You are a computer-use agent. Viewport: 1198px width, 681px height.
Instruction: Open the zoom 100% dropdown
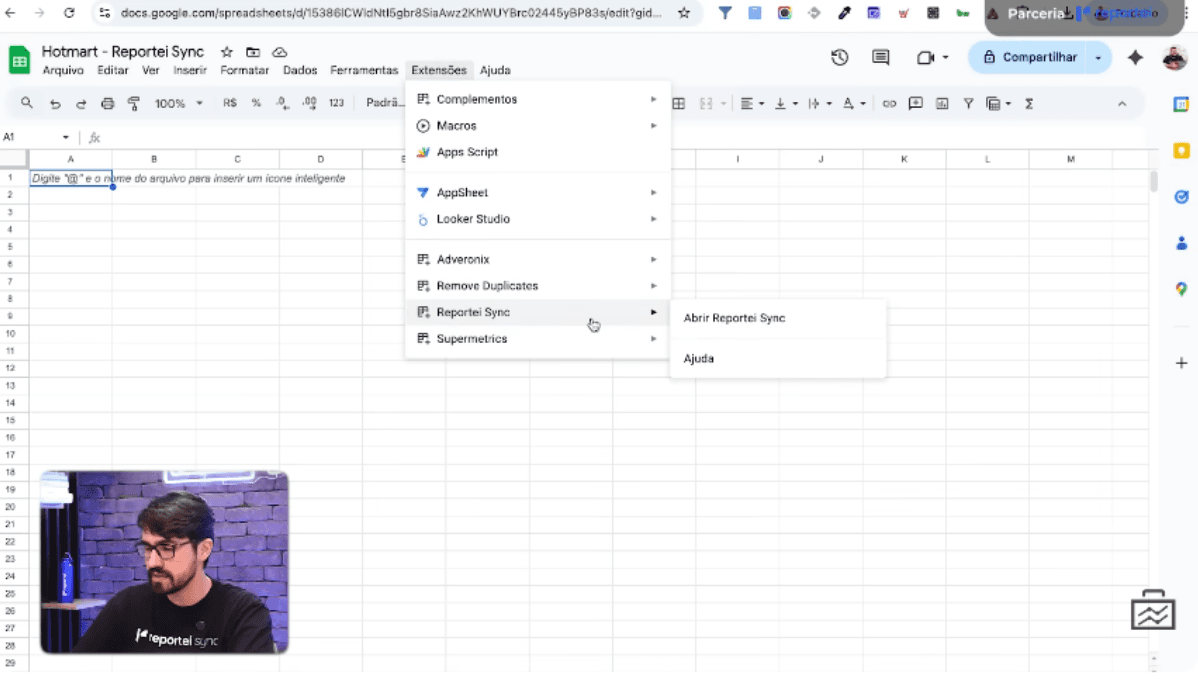point(178,103)
